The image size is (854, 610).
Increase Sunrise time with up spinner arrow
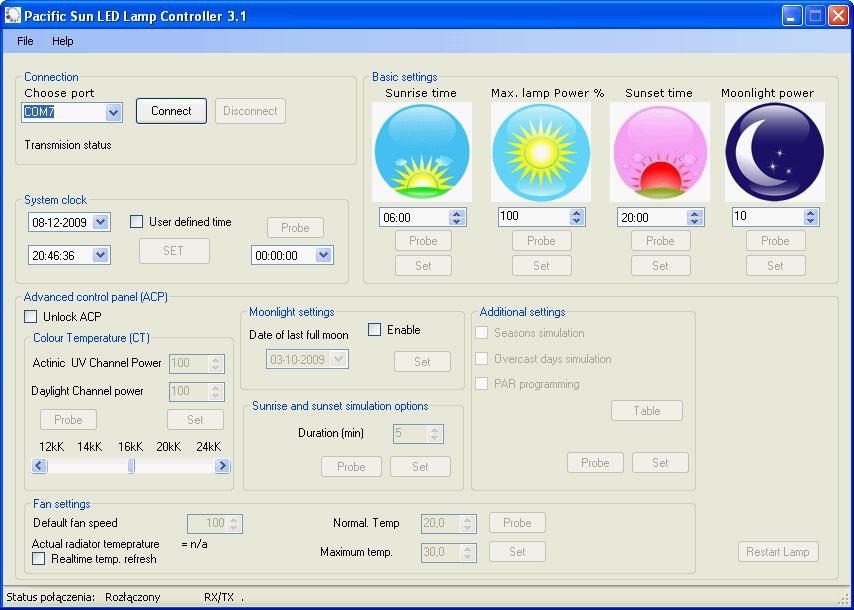[x=457, y=213]
